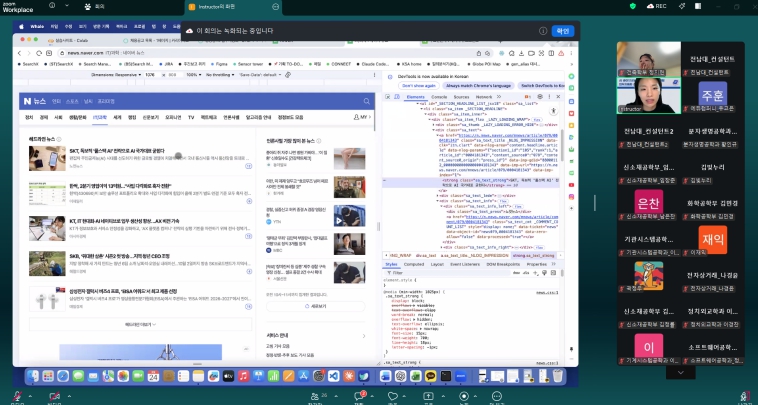
Task: Open Zoom chat panel
Action: click(x=359, y=397)
